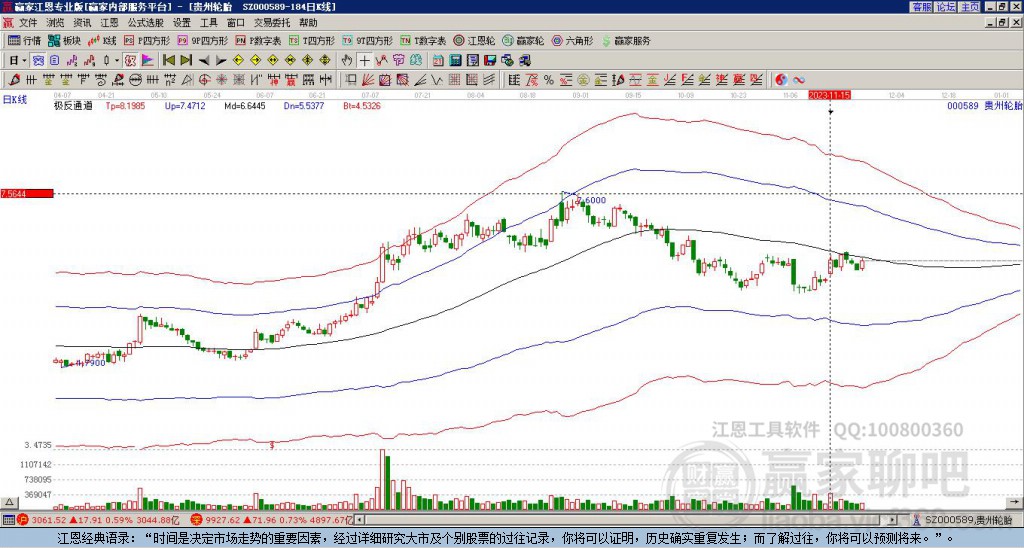Click the save floppy disk icon

[489, 61]
